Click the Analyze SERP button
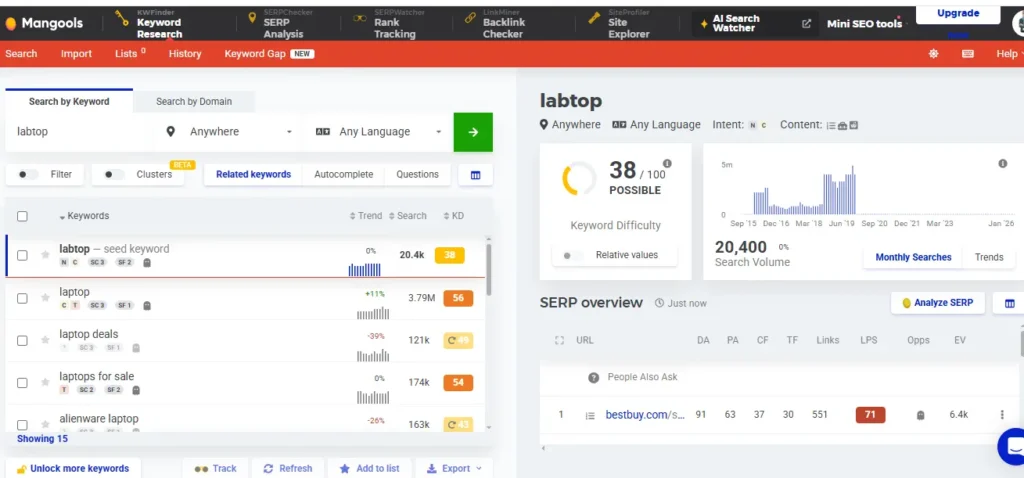 (x=937, y=303)
